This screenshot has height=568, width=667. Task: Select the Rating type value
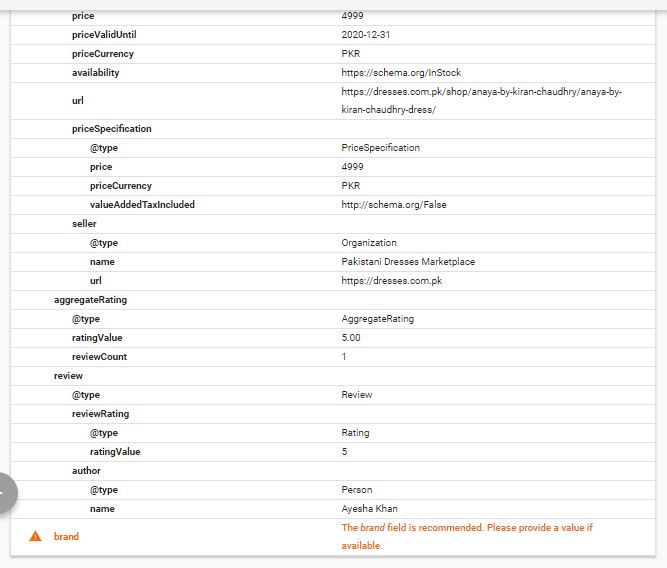(x=355, y=433)
